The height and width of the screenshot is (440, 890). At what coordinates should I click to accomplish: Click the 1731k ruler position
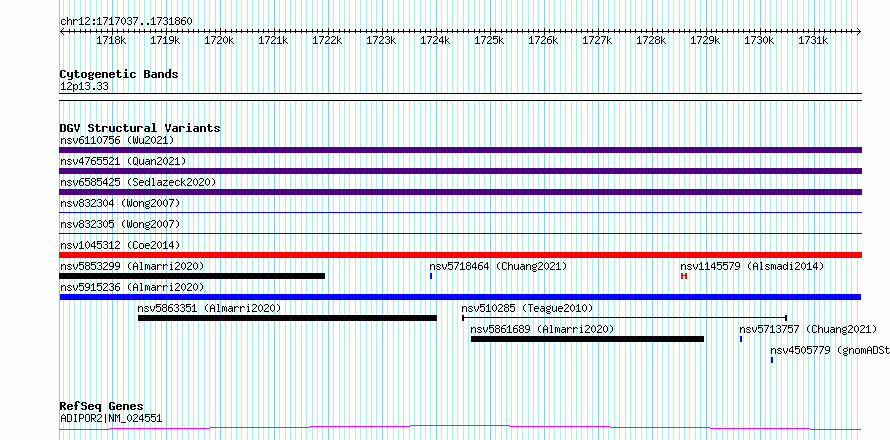click(813, 41)
